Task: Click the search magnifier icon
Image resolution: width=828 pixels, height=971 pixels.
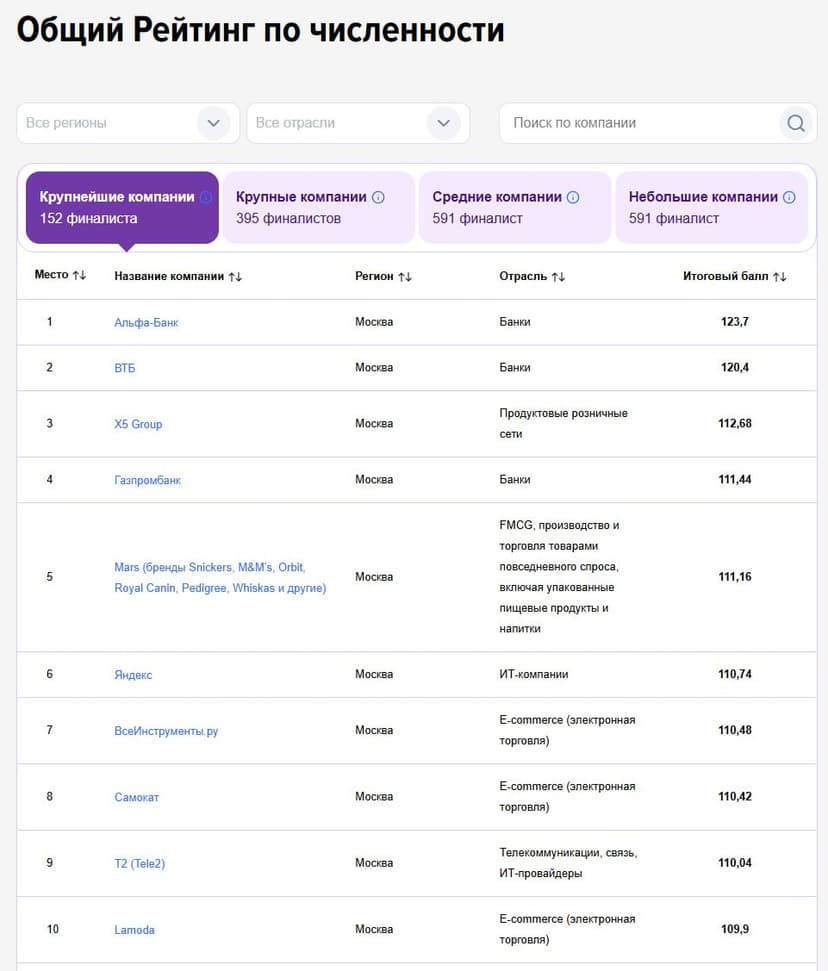Action: coord(795,123)
